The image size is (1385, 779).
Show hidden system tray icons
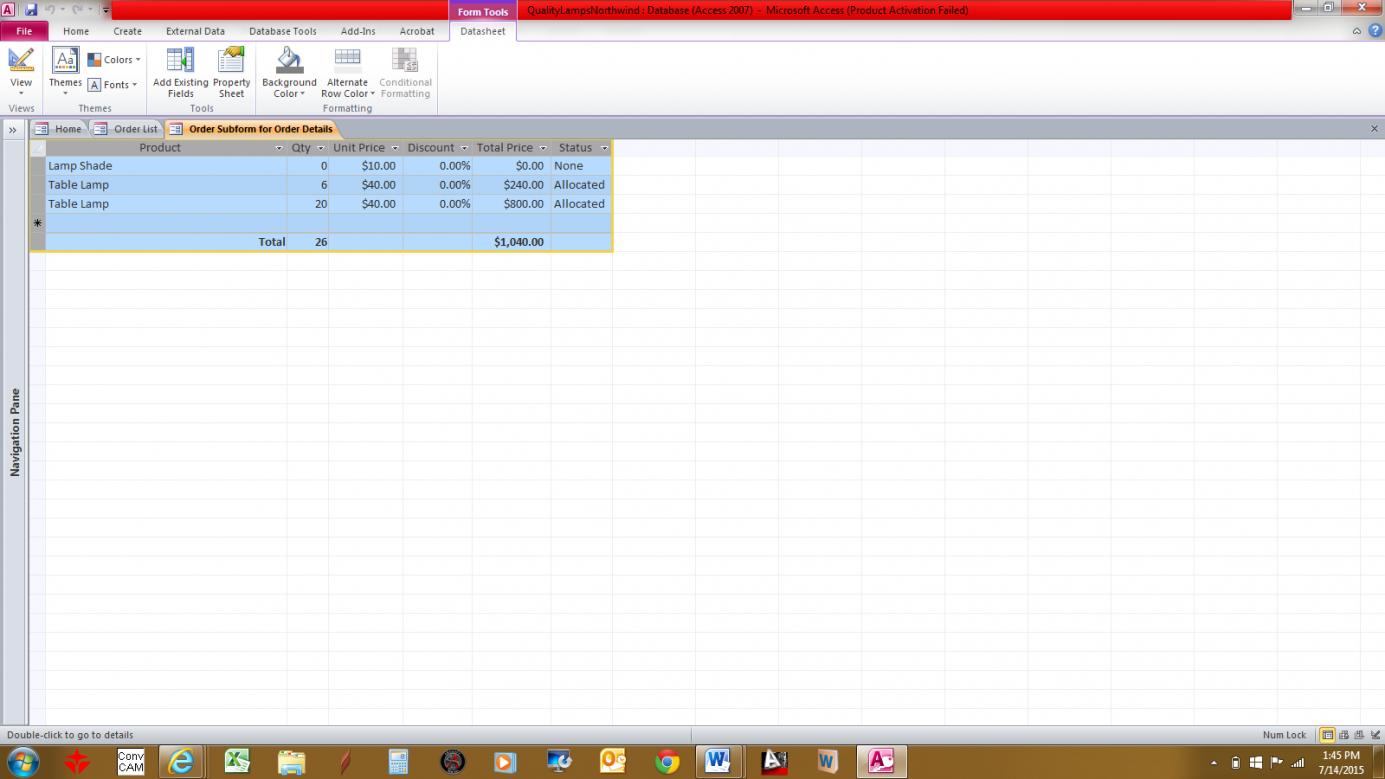pos(1215,763)
